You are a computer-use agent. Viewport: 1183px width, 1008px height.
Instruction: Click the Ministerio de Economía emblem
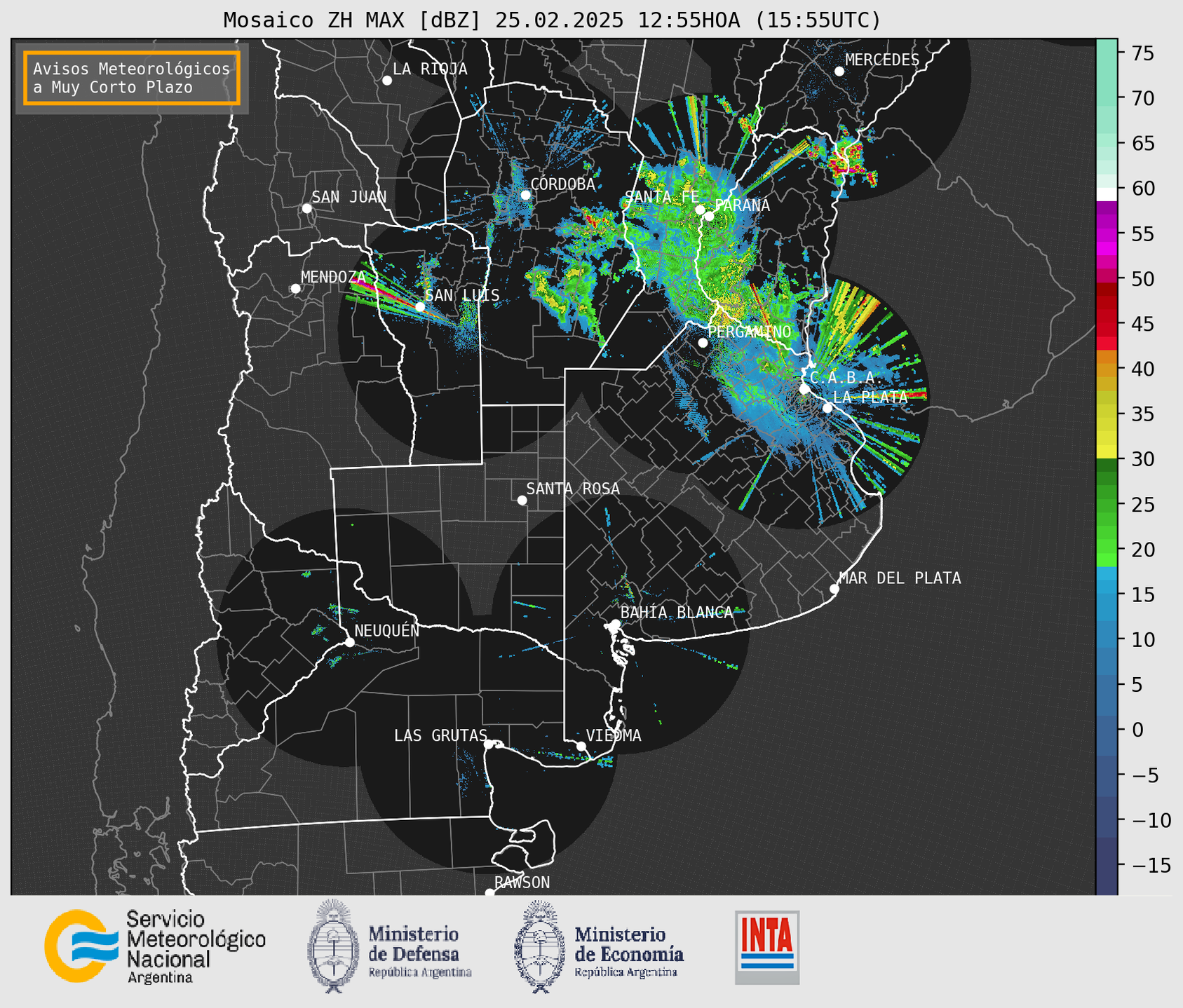(x=540, y=946)
